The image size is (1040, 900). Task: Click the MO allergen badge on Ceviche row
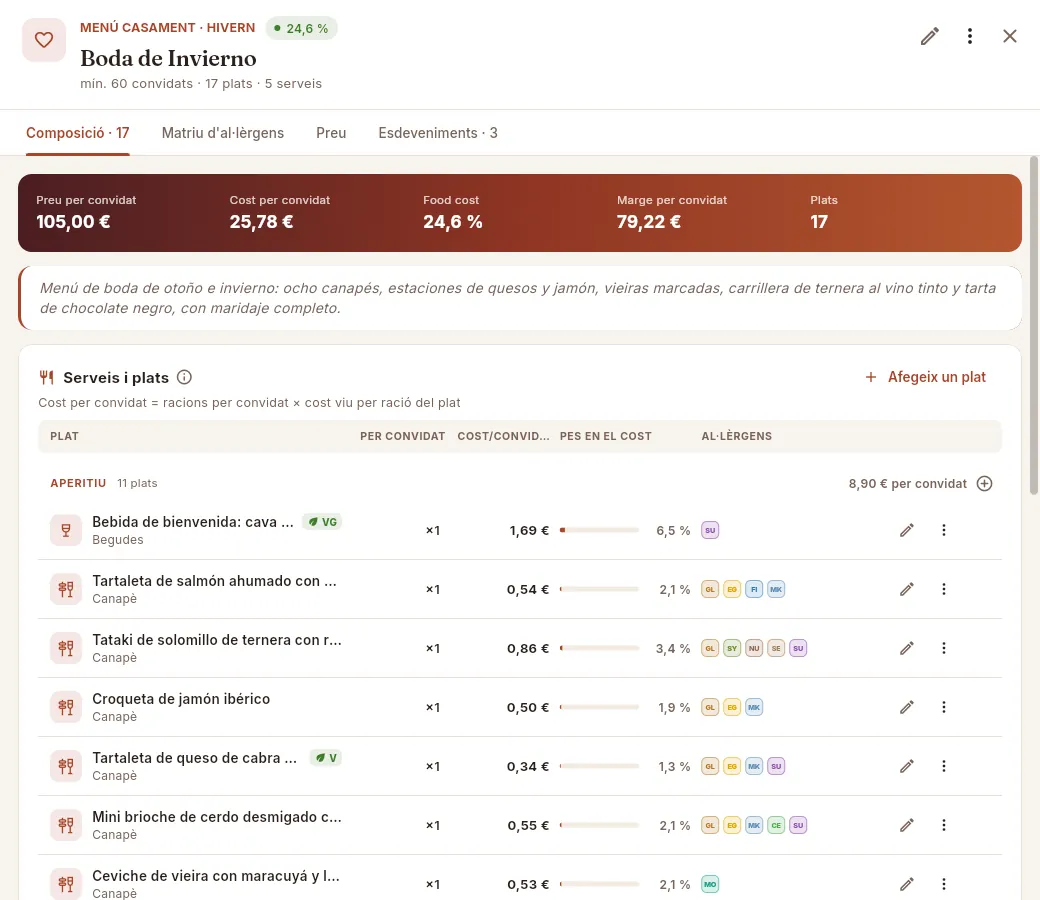point(710,884)
